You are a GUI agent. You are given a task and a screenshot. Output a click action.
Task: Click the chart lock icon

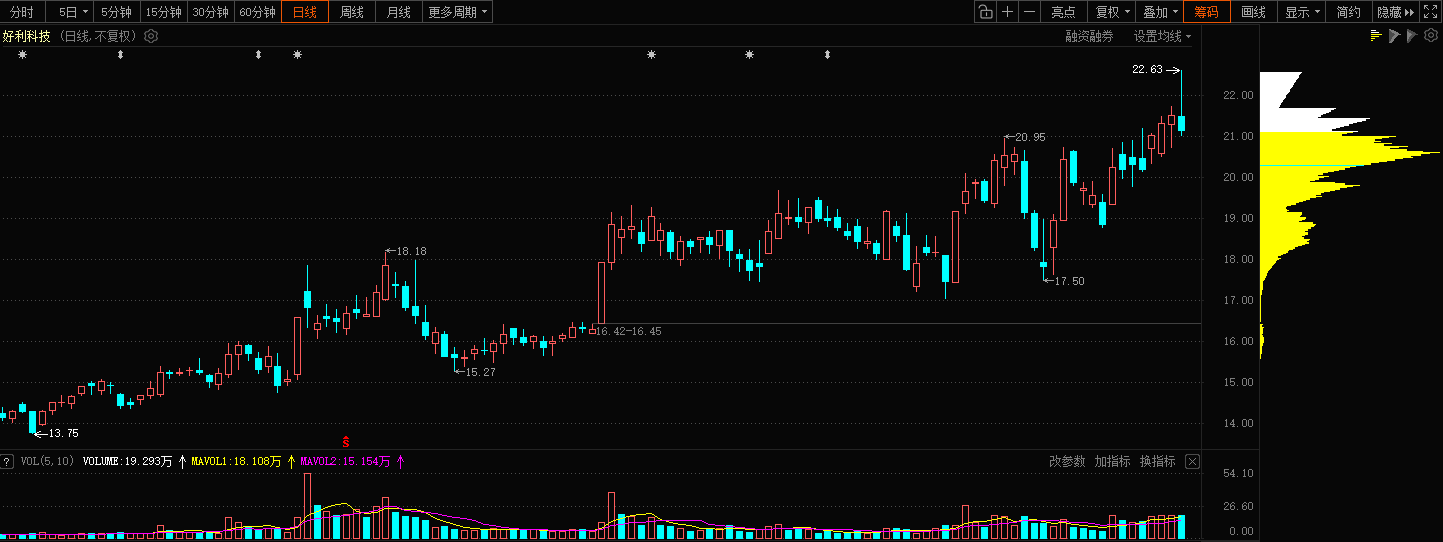[x=985, y=12]
